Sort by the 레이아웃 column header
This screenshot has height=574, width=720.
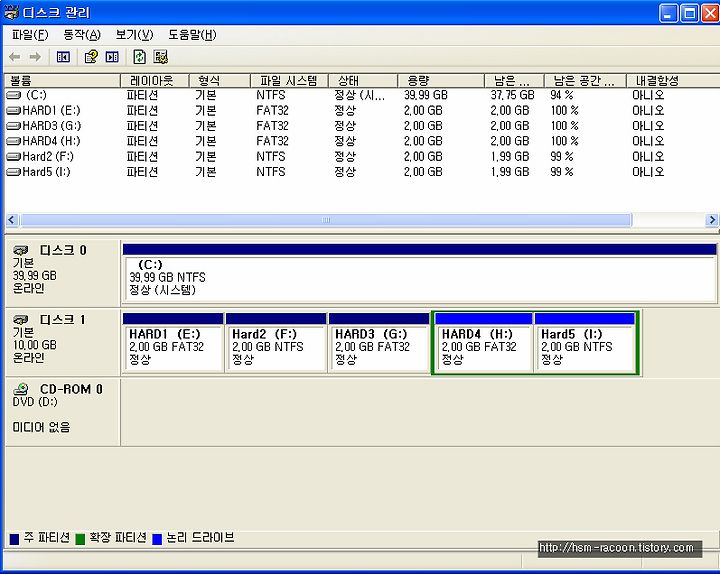coord(155,81)
